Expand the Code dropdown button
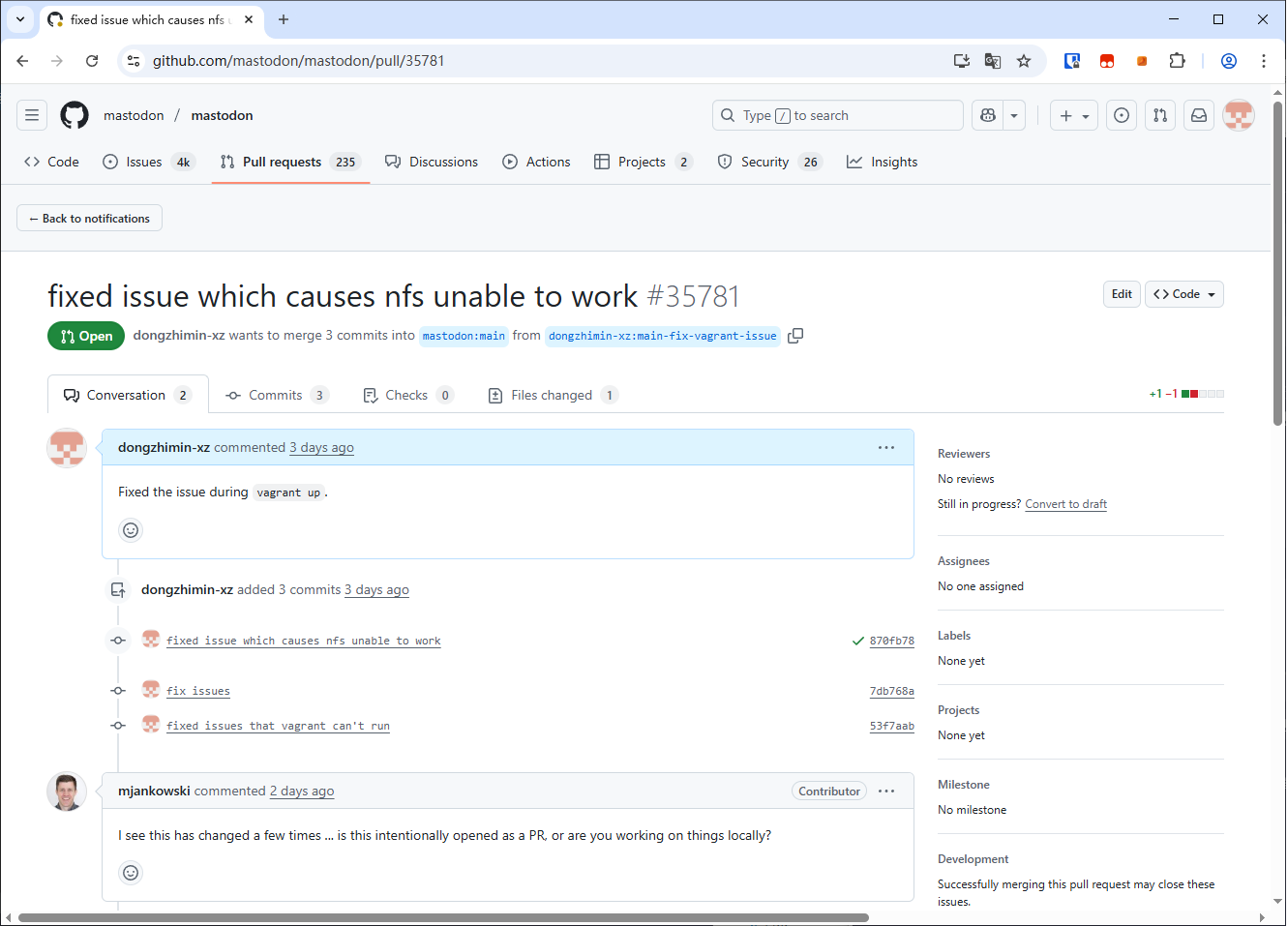 (x=1184, y=294)
